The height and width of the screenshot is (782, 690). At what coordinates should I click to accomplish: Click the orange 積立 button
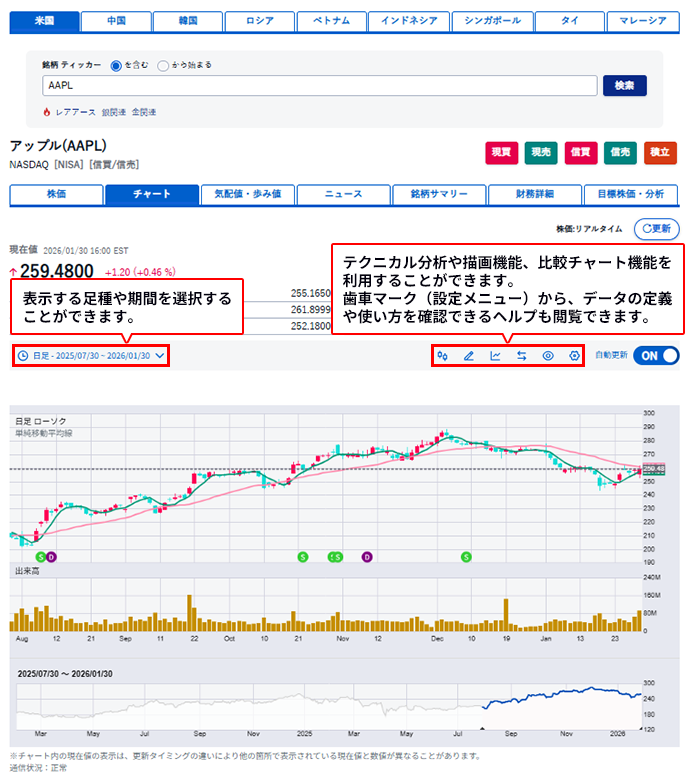coord(660,153)
